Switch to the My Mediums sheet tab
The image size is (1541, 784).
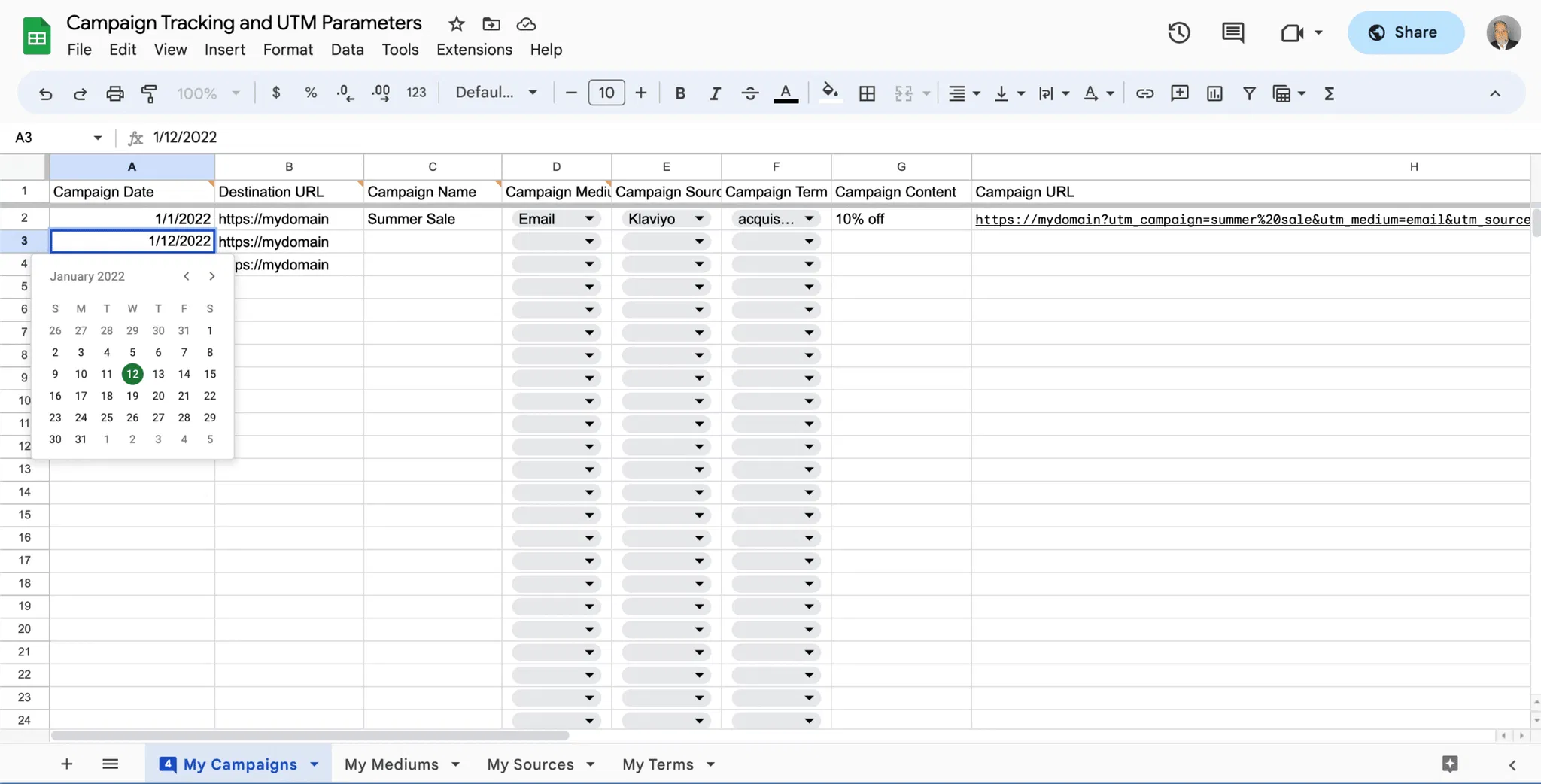point(391,764)
